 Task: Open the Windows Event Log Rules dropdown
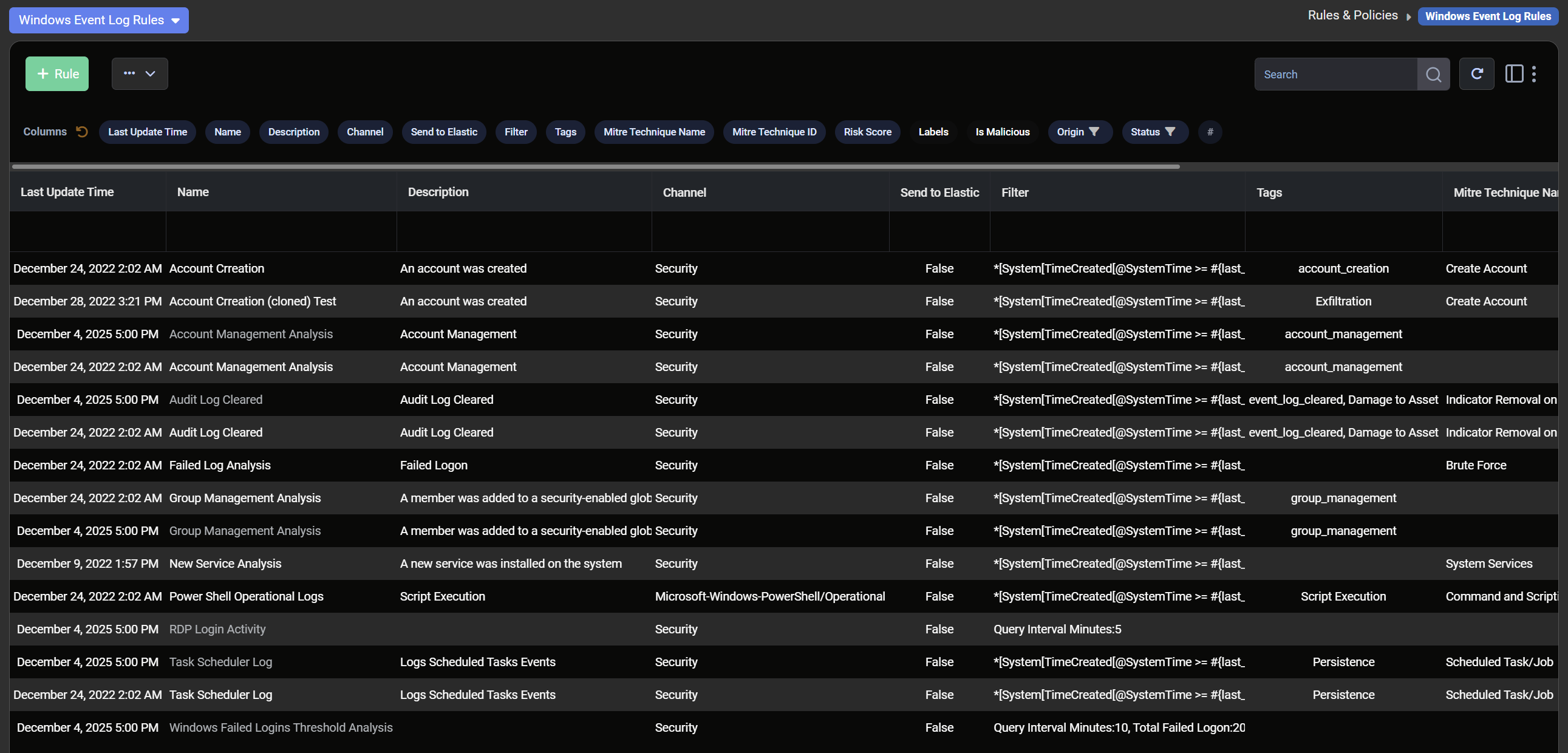[x=98, y=20]
